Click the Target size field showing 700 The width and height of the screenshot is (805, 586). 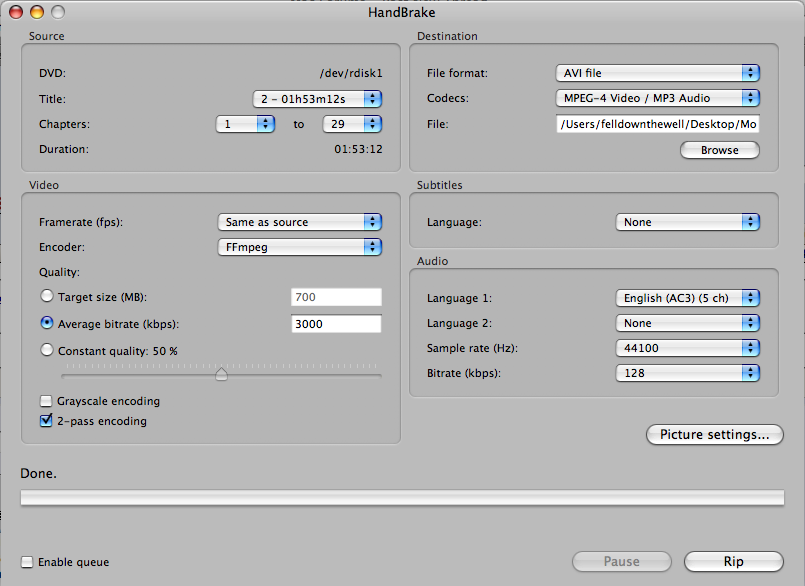tap(336, 297)
